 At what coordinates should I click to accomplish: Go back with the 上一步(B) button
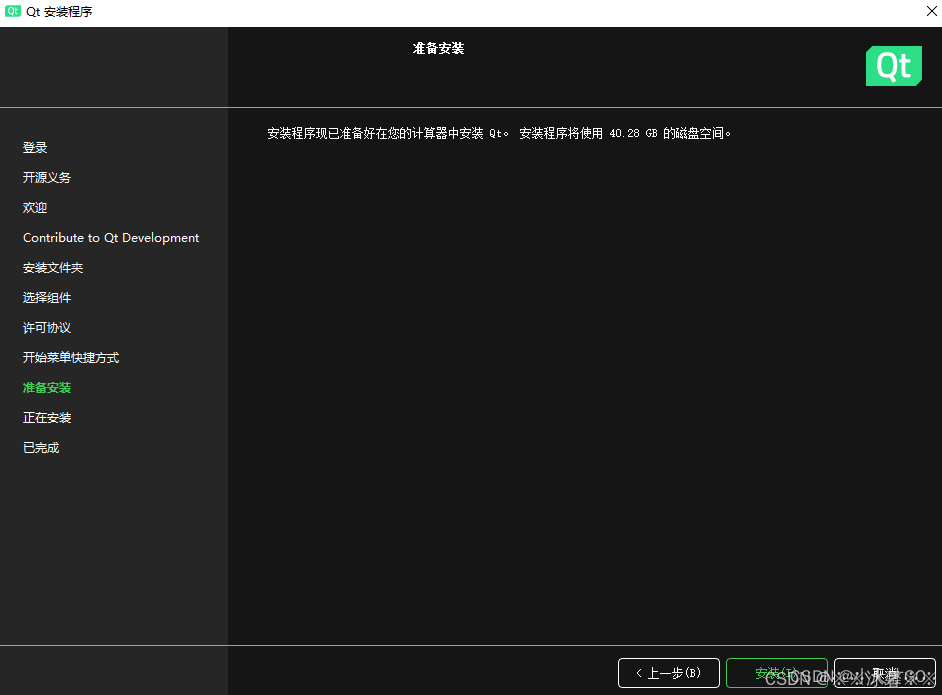[x=669, y=673]
